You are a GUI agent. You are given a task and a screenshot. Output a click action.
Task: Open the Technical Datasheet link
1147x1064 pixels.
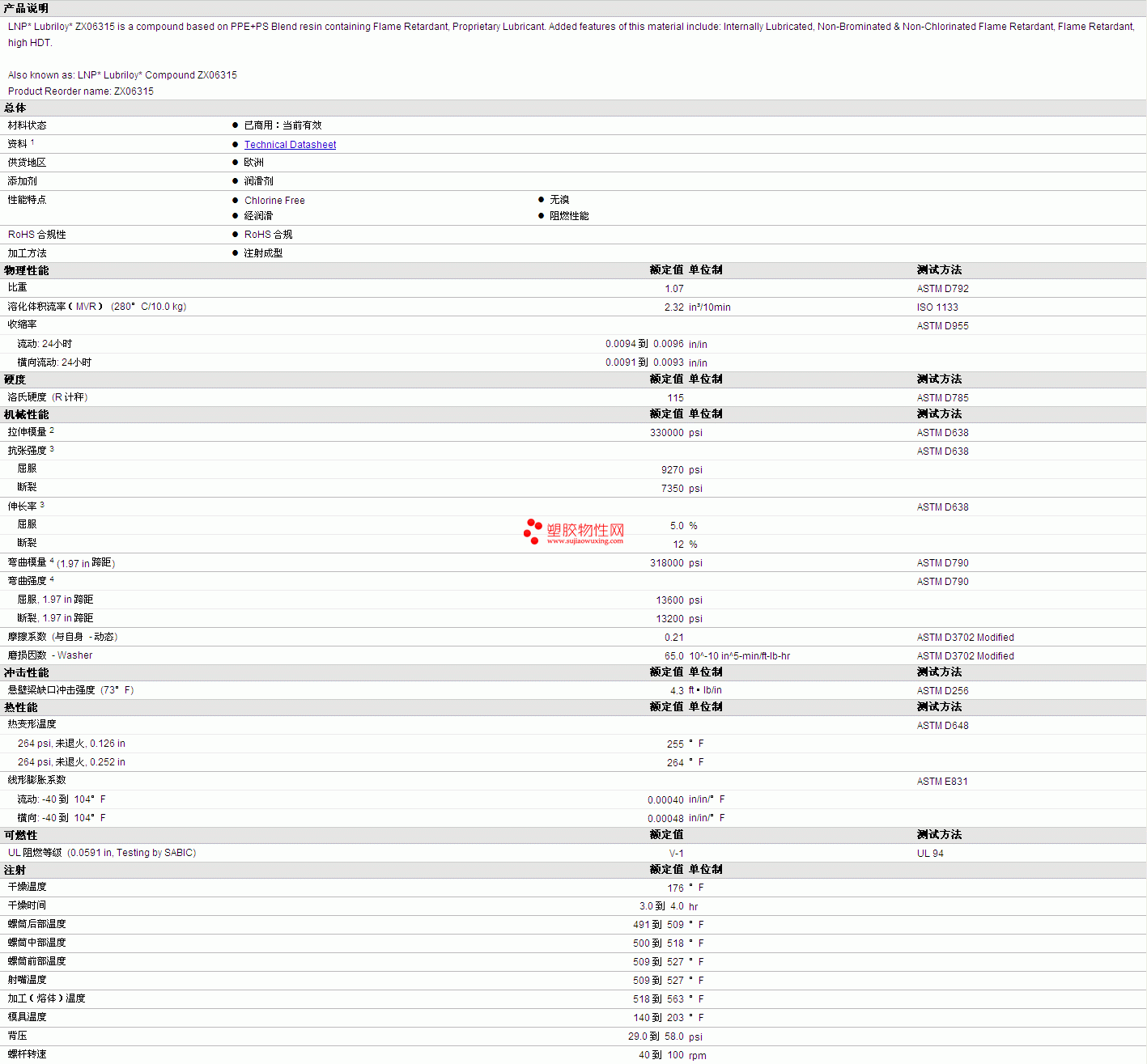point(290,145)
